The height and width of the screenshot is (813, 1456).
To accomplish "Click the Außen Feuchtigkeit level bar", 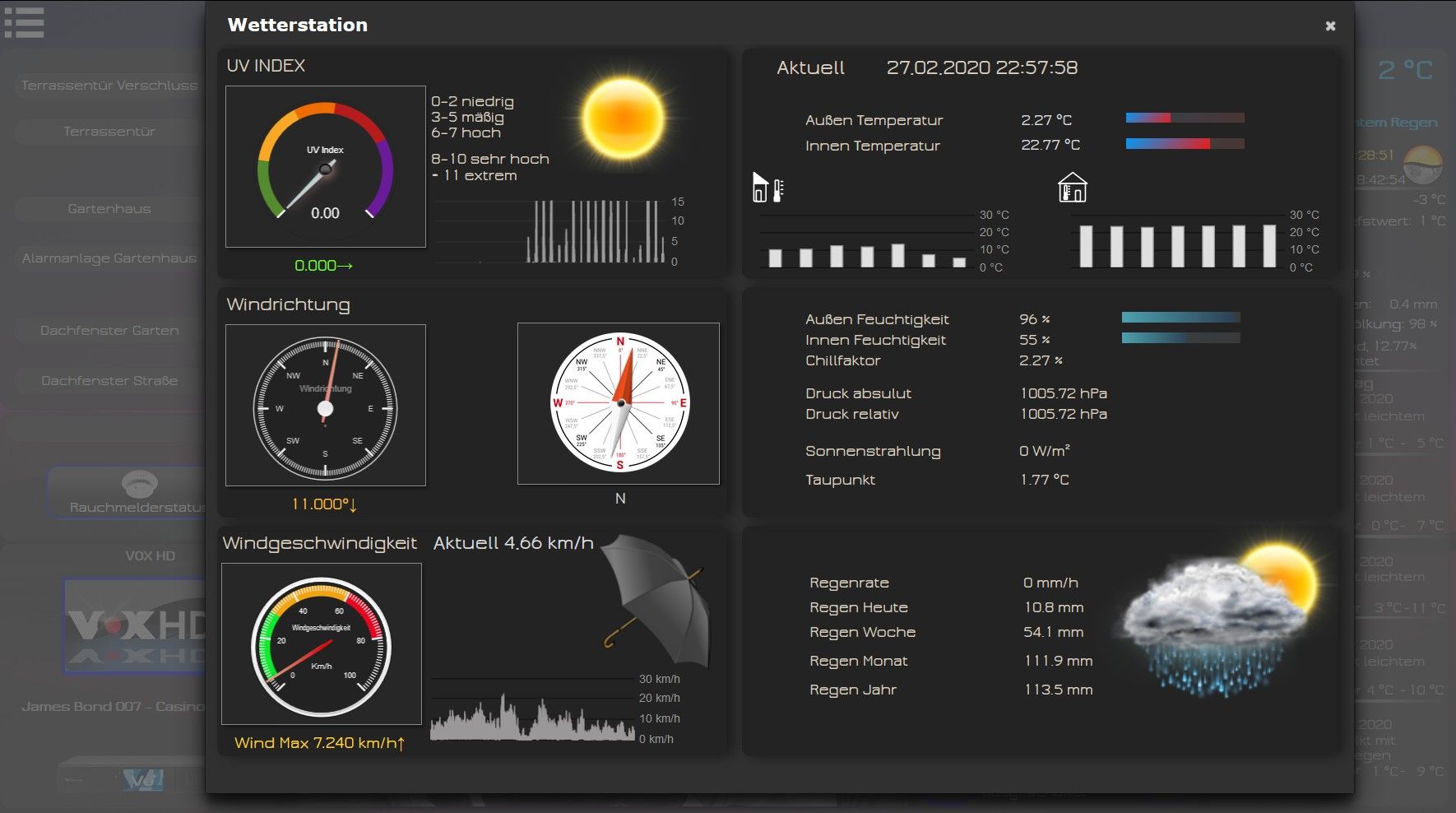I will [1180, 318].
